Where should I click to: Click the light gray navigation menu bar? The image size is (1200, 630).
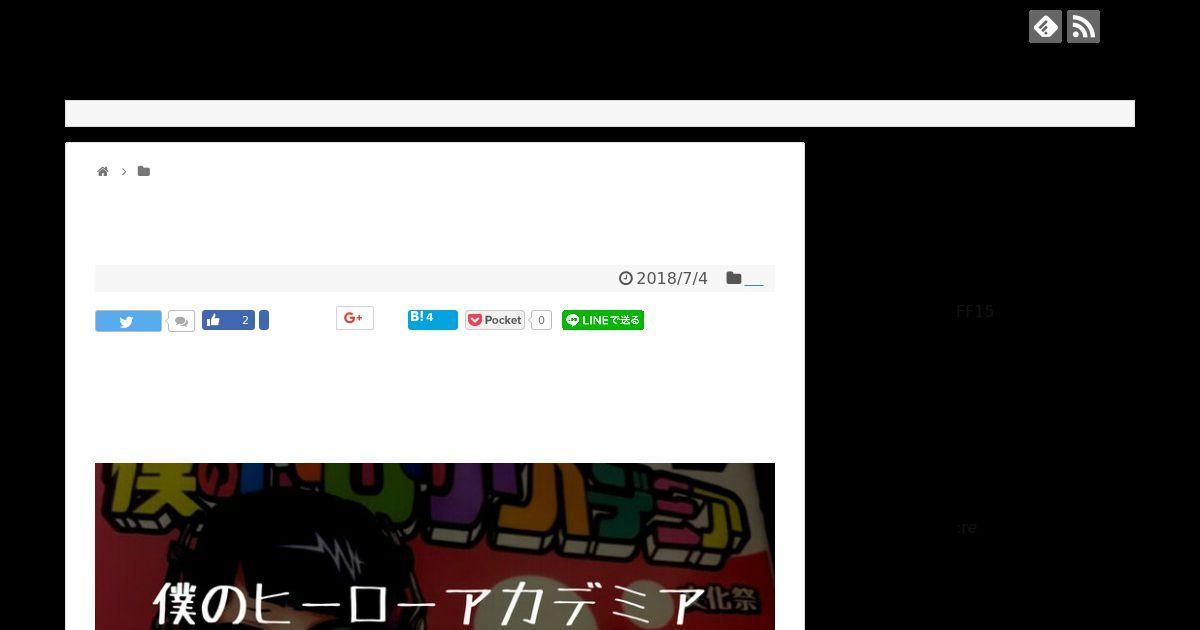[x=600, y=113]
